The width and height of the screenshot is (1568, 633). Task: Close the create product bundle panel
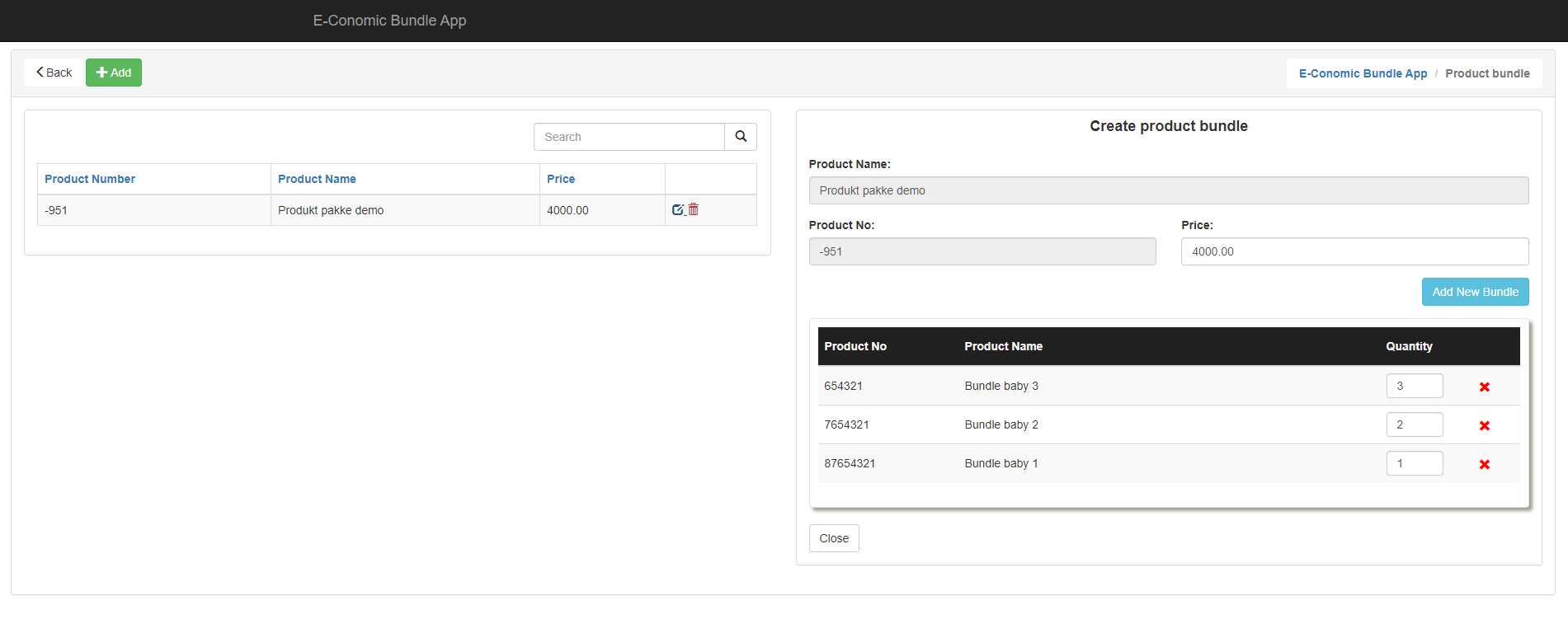pyautogui.click(x=833, y=538)
